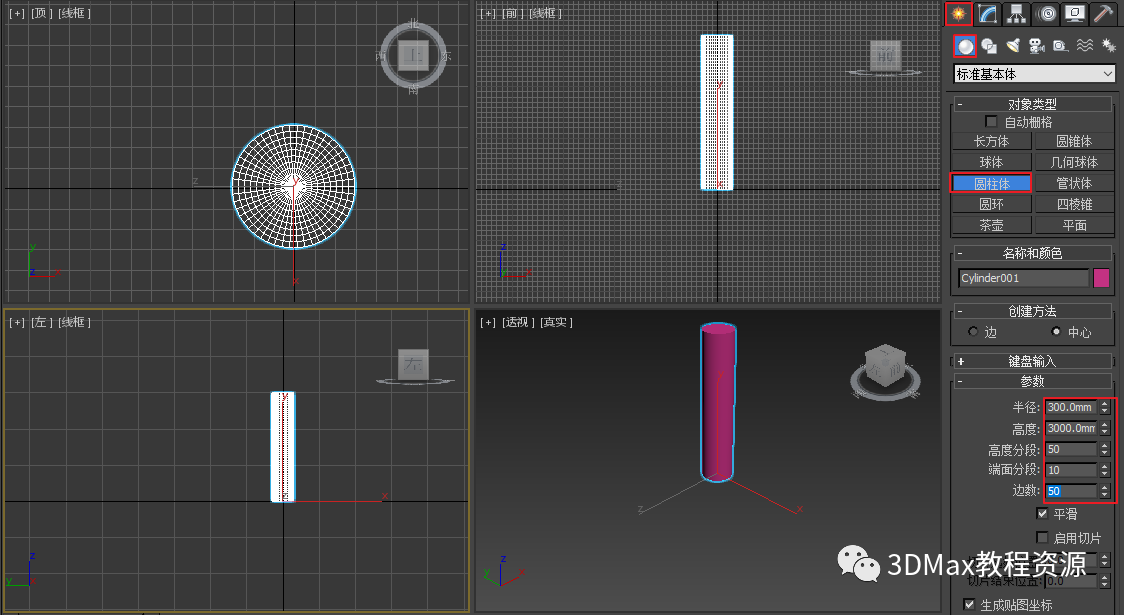Image resolution: width=1124 pixels, height=615 pixels.
Task: Open the 线框 menu in the top viewport
Action: (x=75, y=14)
